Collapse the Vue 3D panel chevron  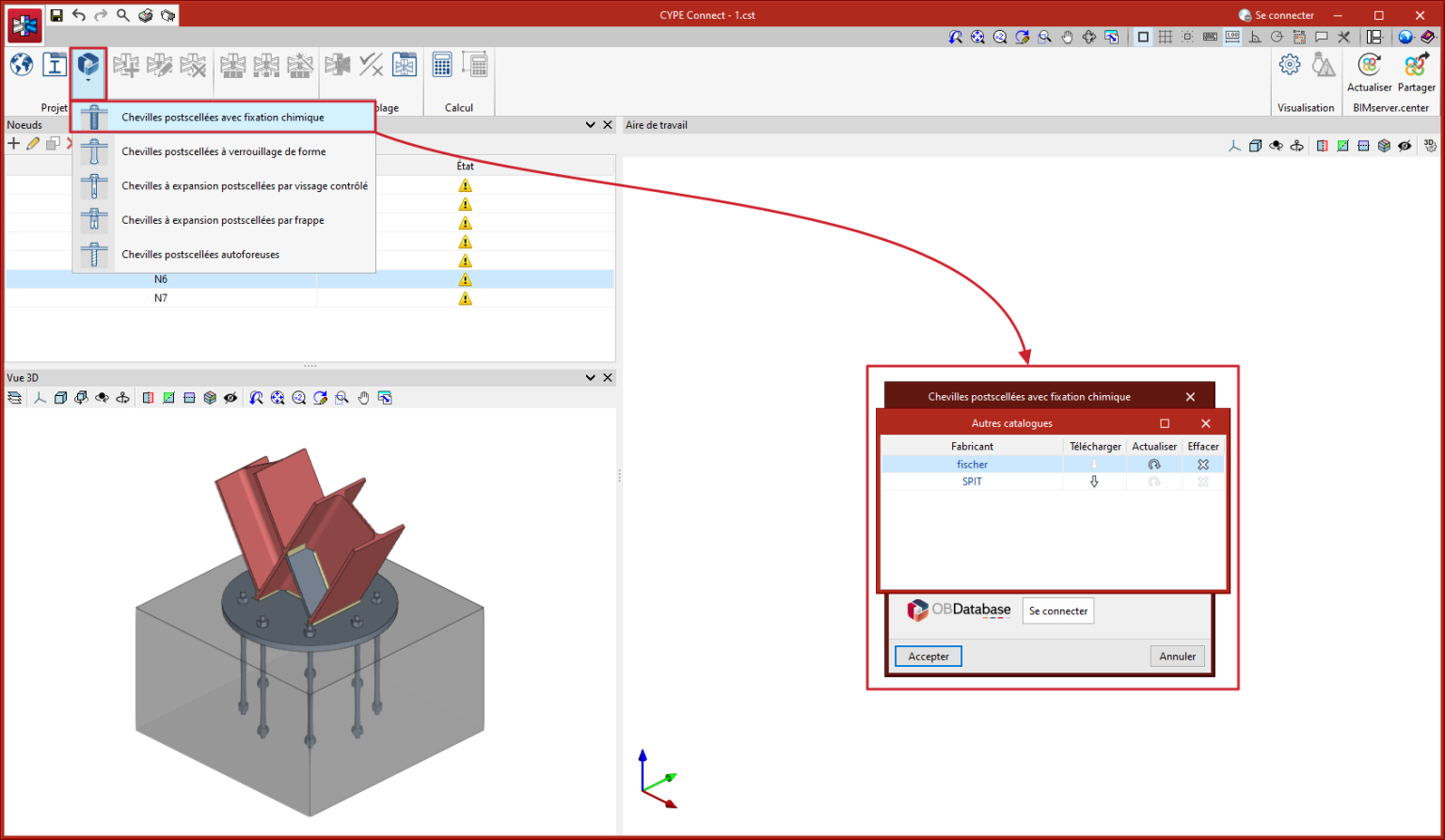(x=590, y=377)
